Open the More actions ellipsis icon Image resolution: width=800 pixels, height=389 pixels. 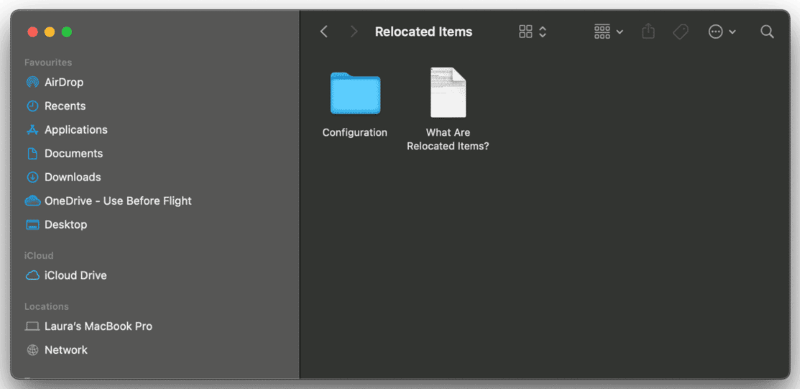[716, 32]
